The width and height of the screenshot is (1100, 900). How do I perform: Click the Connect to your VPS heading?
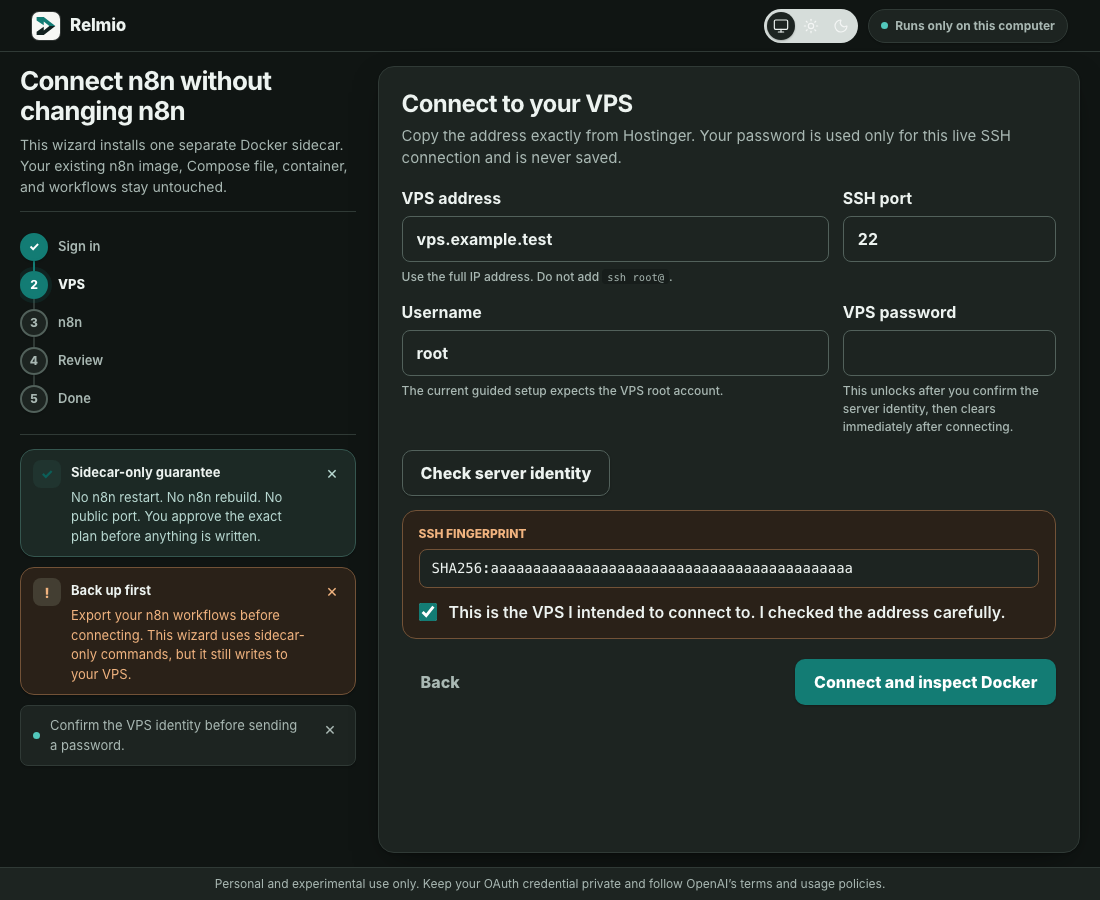(x=517, y=104)
